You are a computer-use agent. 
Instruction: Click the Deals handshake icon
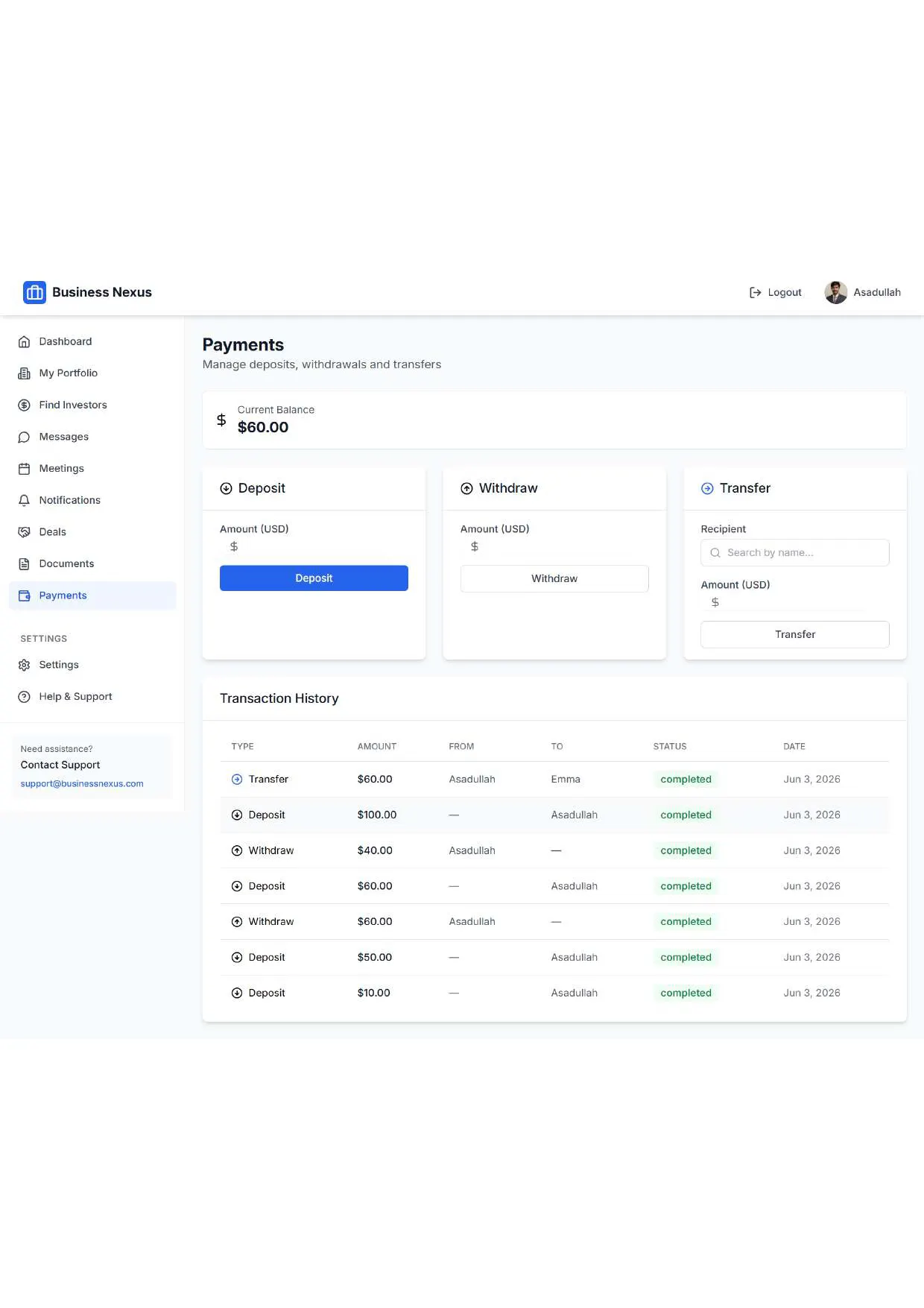pyautogui.click(x=24, y=532)
